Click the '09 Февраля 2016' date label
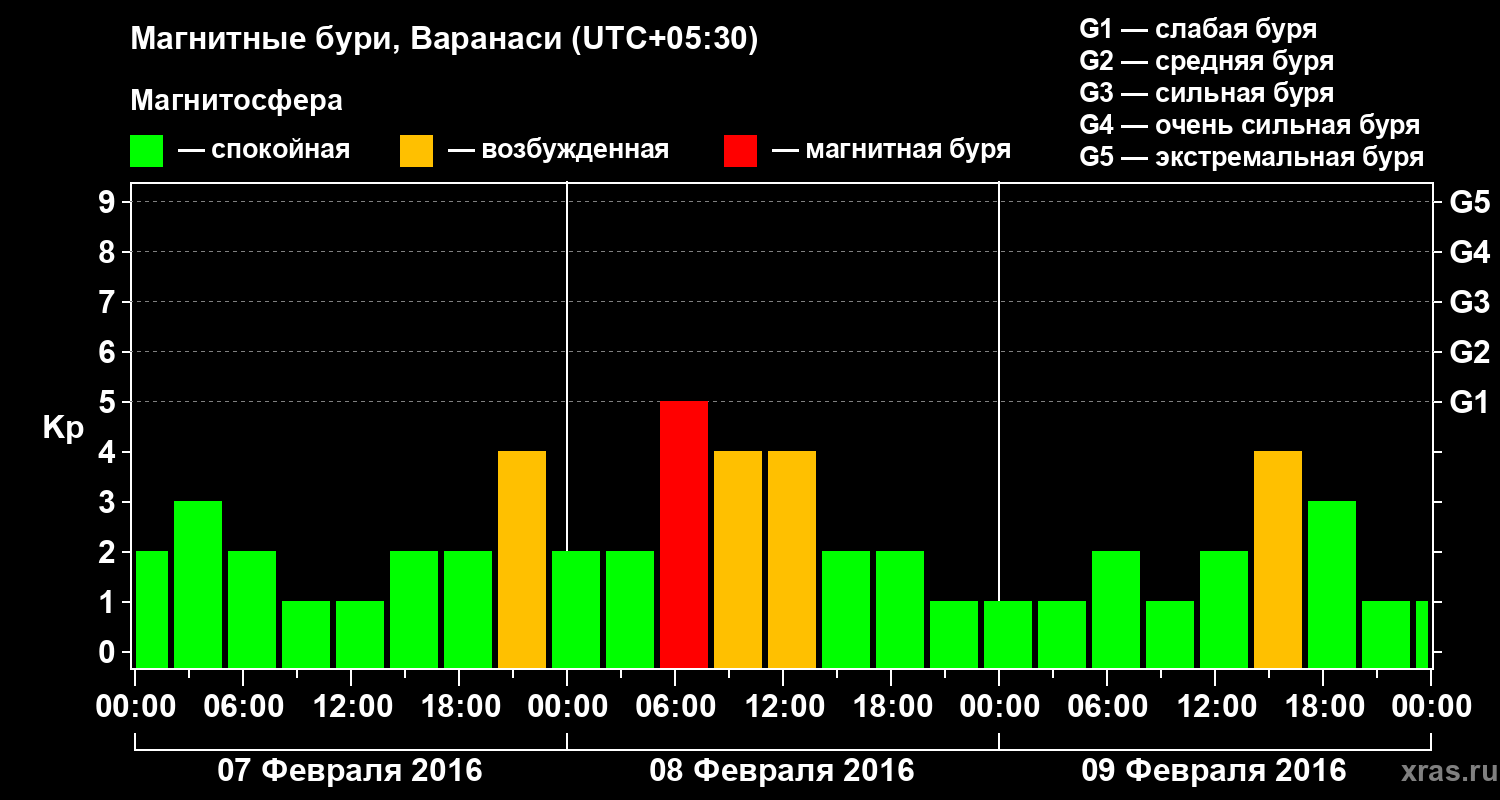This screenshot has width=1500, height=800. point(1214,771)
